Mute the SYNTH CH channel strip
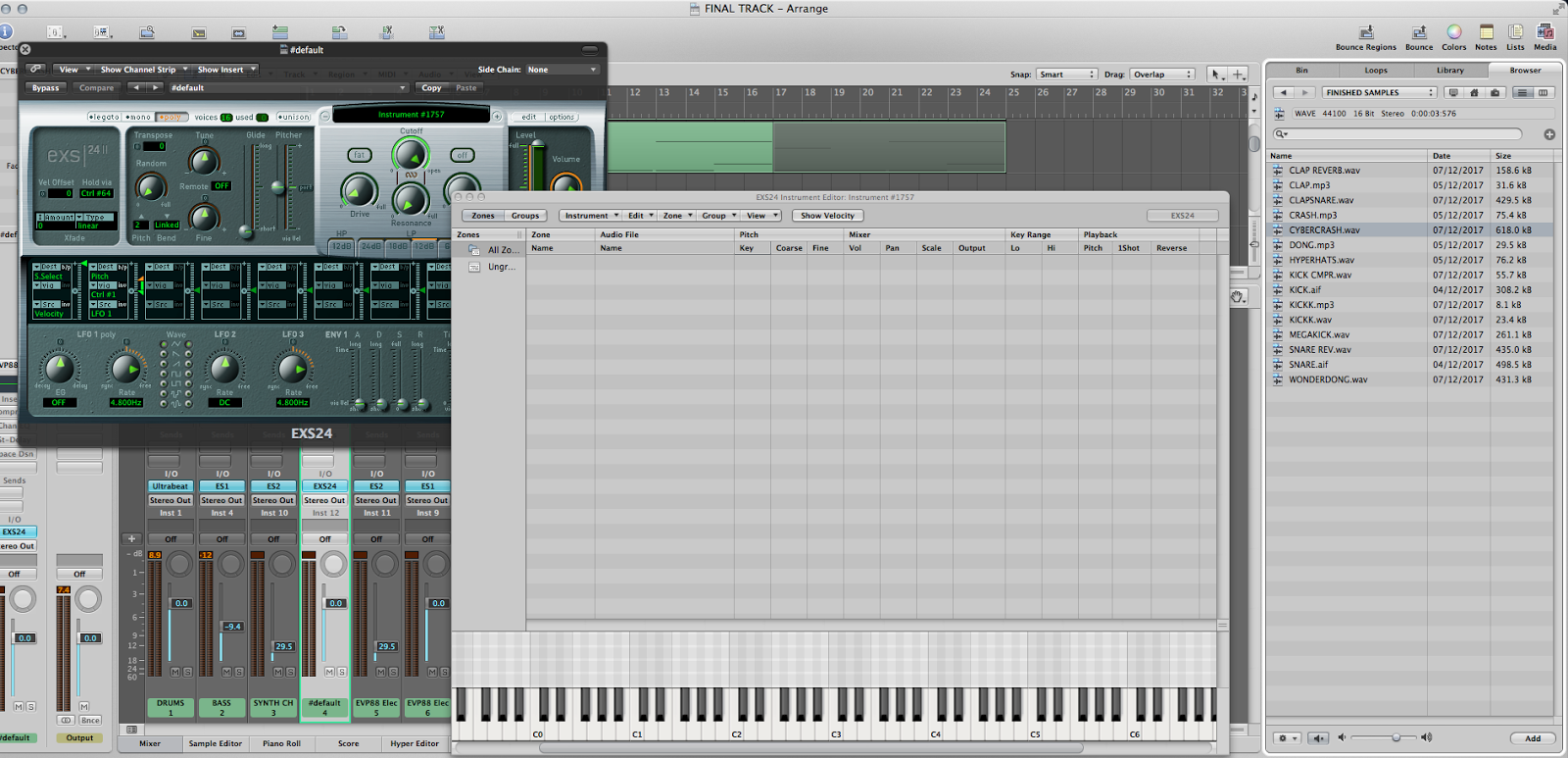Viewport: 1568px width, 758px height. pos(278,672)
